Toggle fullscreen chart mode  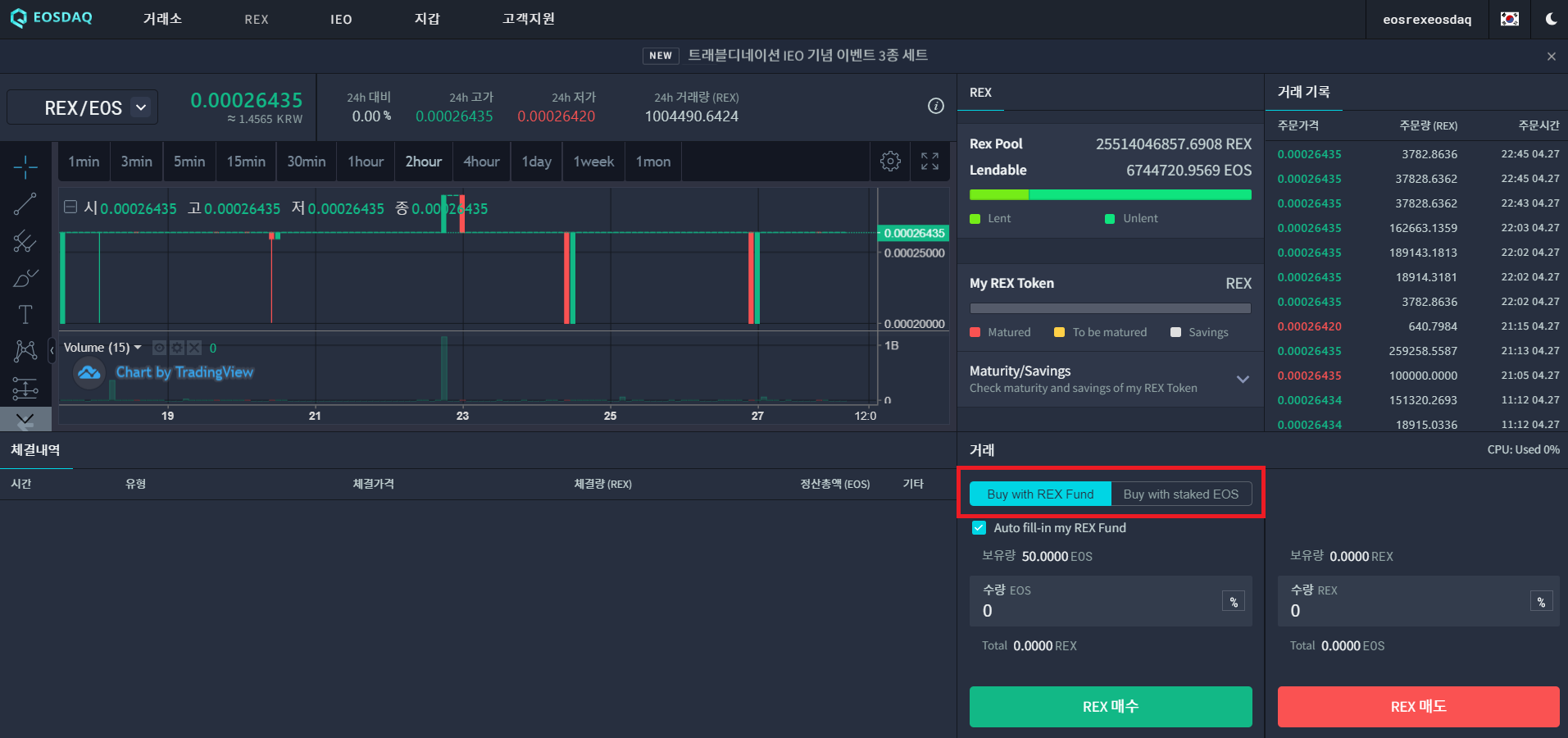pos(929,162)
